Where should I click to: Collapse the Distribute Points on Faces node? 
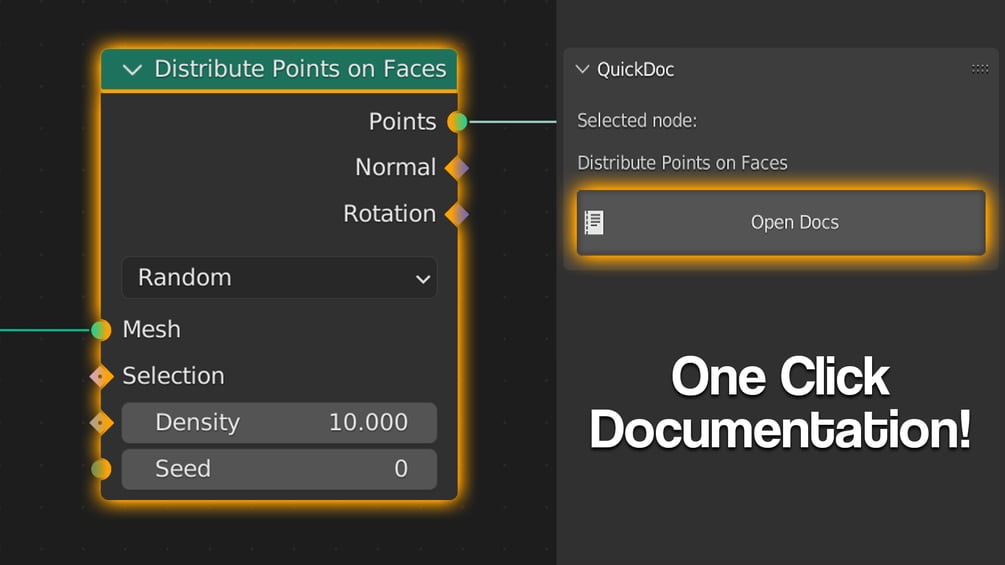tap(132, 70)
